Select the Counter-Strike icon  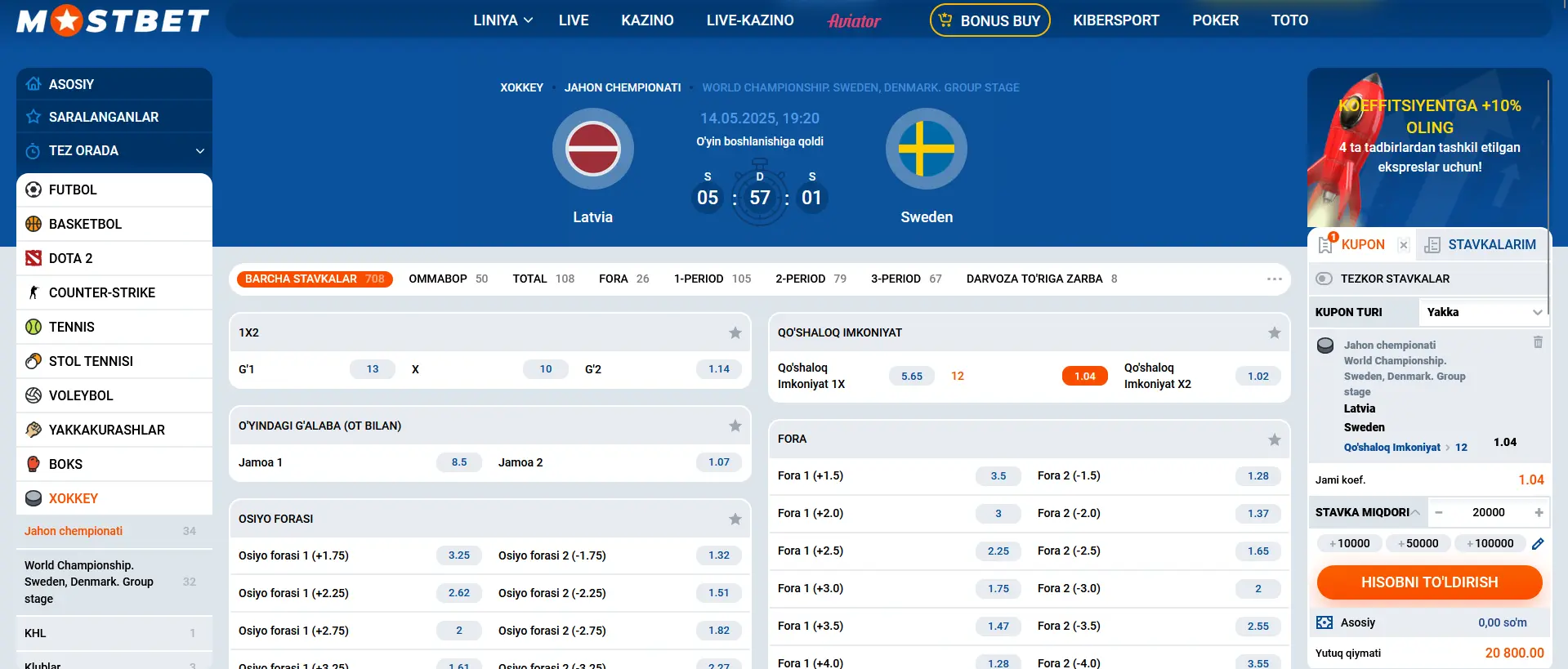[34, 292]
